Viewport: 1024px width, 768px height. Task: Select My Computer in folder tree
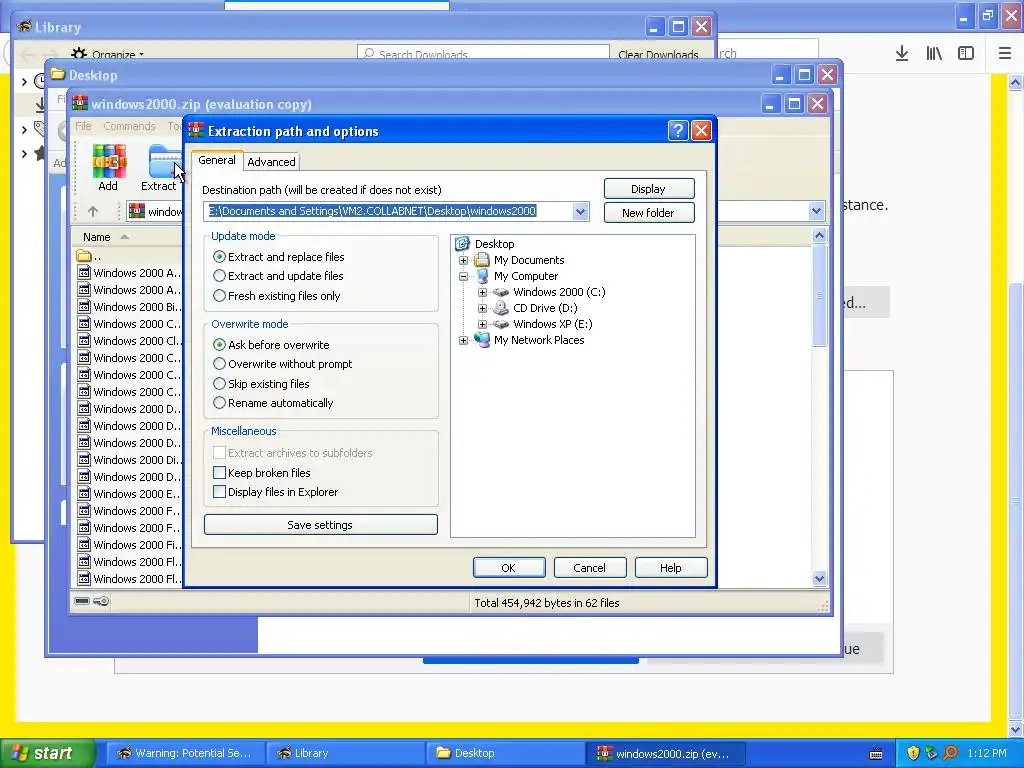(x=526, y=276)
